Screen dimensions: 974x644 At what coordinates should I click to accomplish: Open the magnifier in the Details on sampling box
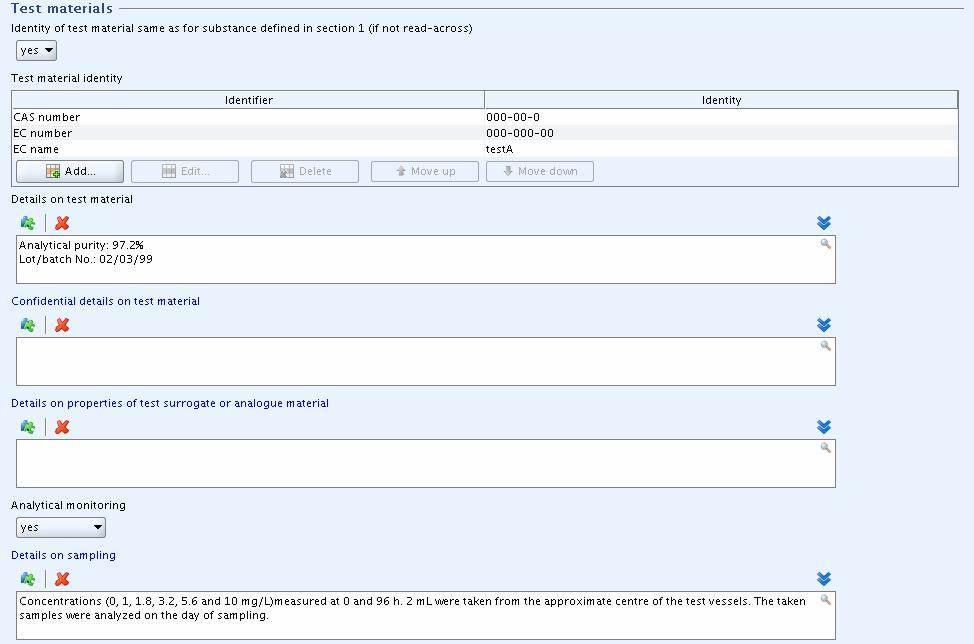pyautogui.click(x=826, y=600)
